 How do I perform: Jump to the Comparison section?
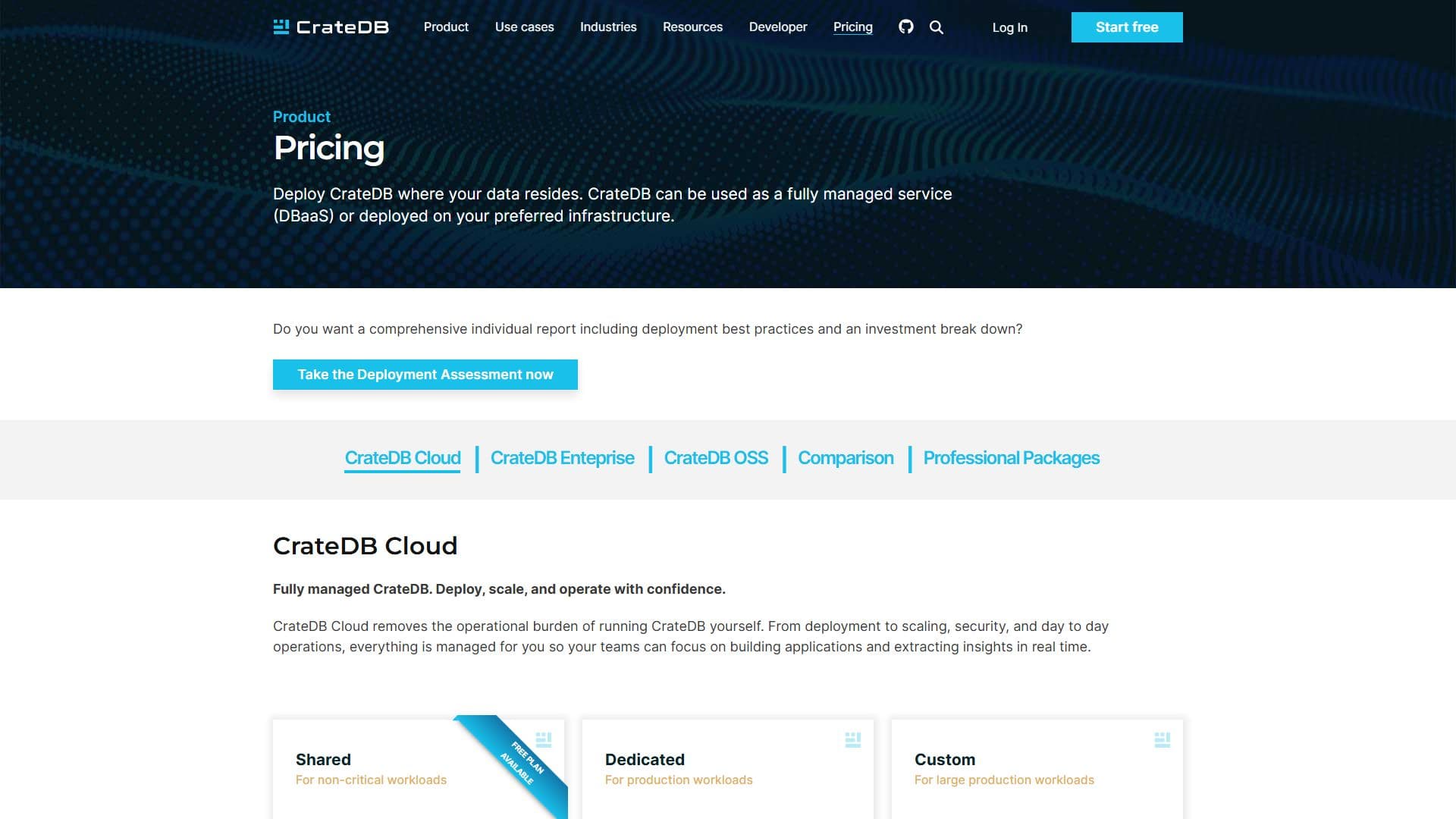[x=846, y=458]
